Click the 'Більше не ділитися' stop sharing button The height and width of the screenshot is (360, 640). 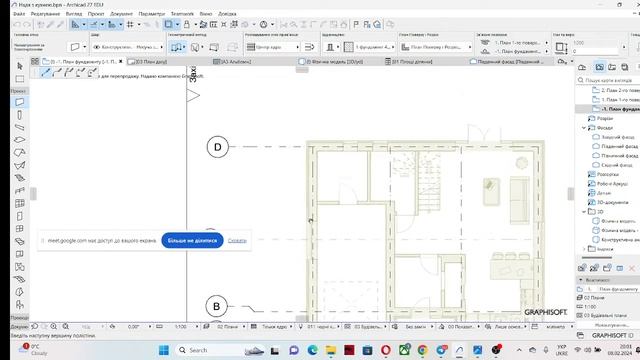click(x=192, y=240)
